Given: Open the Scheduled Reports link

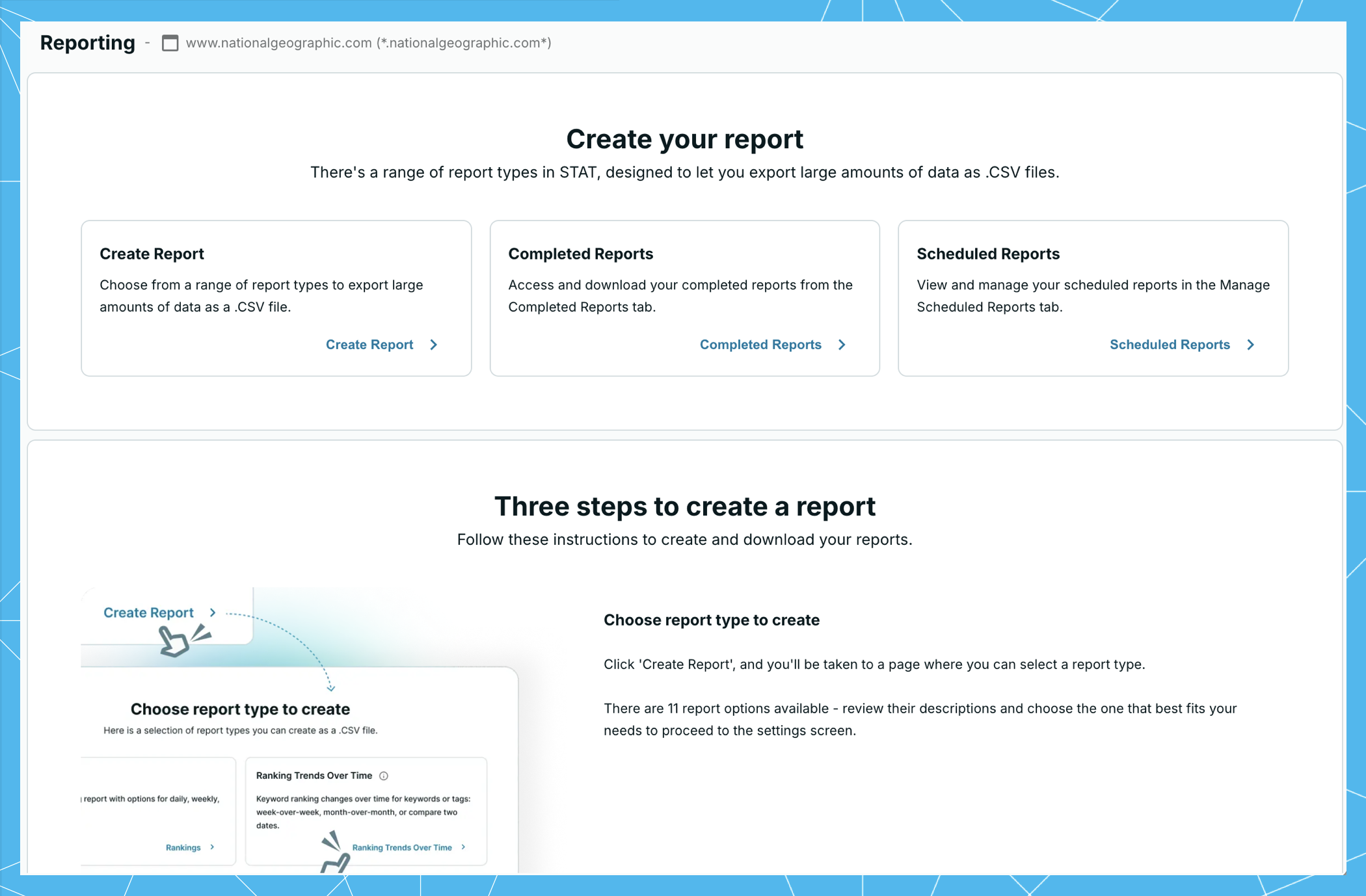Looking at the screenshot, I should [x=1169, y=345].
